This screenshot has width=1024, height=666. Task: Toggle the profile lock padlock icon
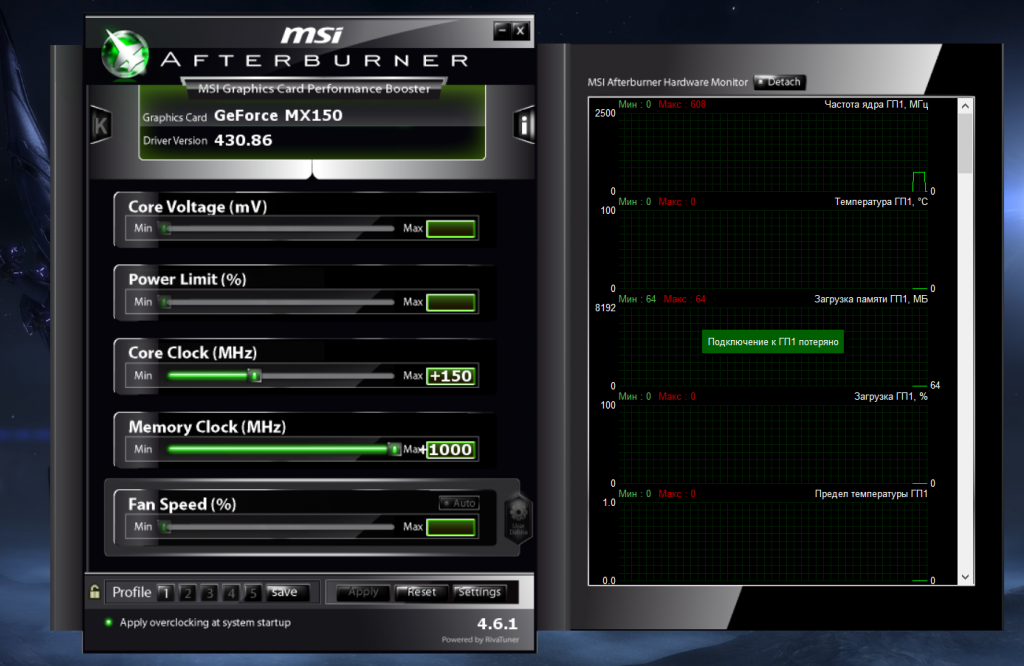pyautogui.click(x=94, y=592)
